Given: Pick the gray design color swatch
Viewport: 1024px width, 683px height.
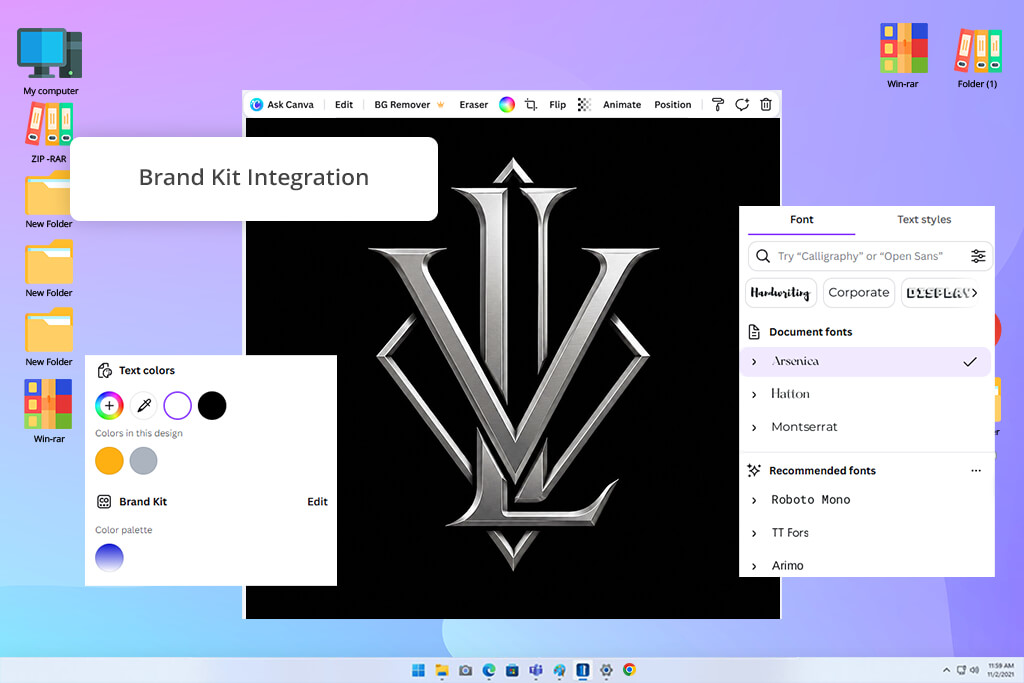Looking at the screenshot, I should click(x=144, y=461).
